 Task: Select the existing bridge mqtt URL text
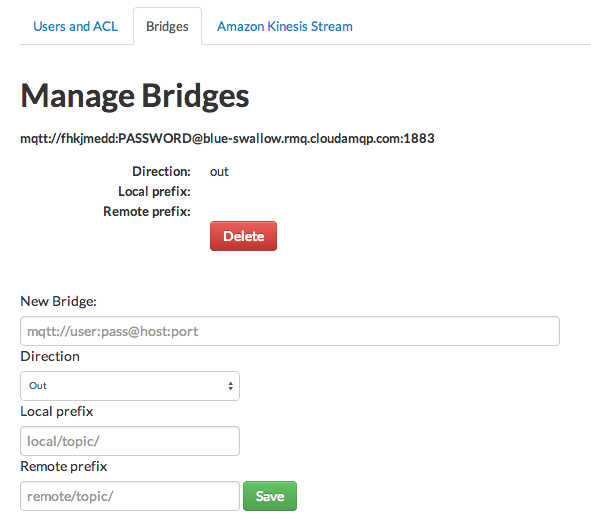coord(227,138)
